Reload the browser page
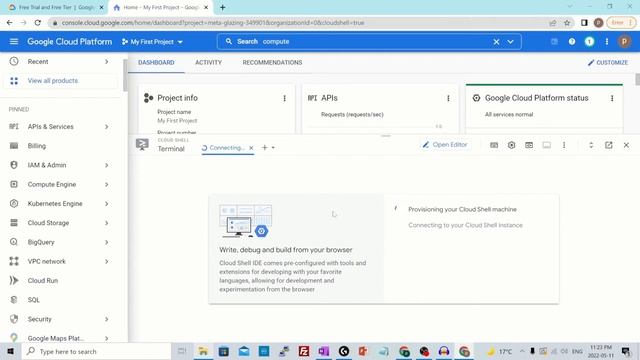This screenshot has height=360, width=640. tap(38, 23)
